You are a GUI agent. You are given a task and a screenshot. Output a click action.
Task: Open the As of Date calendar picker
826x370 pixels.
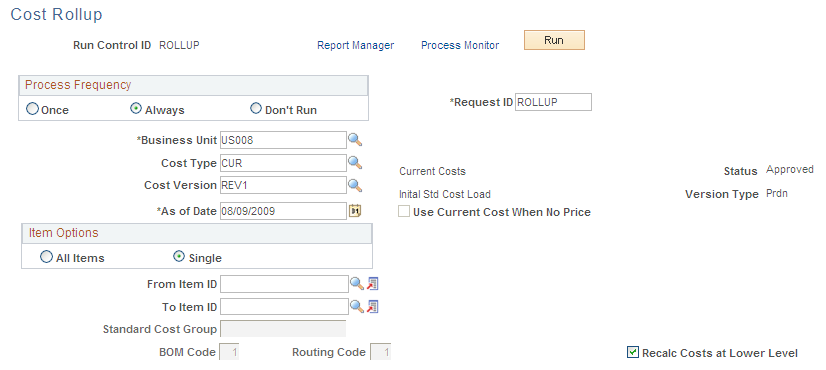click(x=355, y=211)
